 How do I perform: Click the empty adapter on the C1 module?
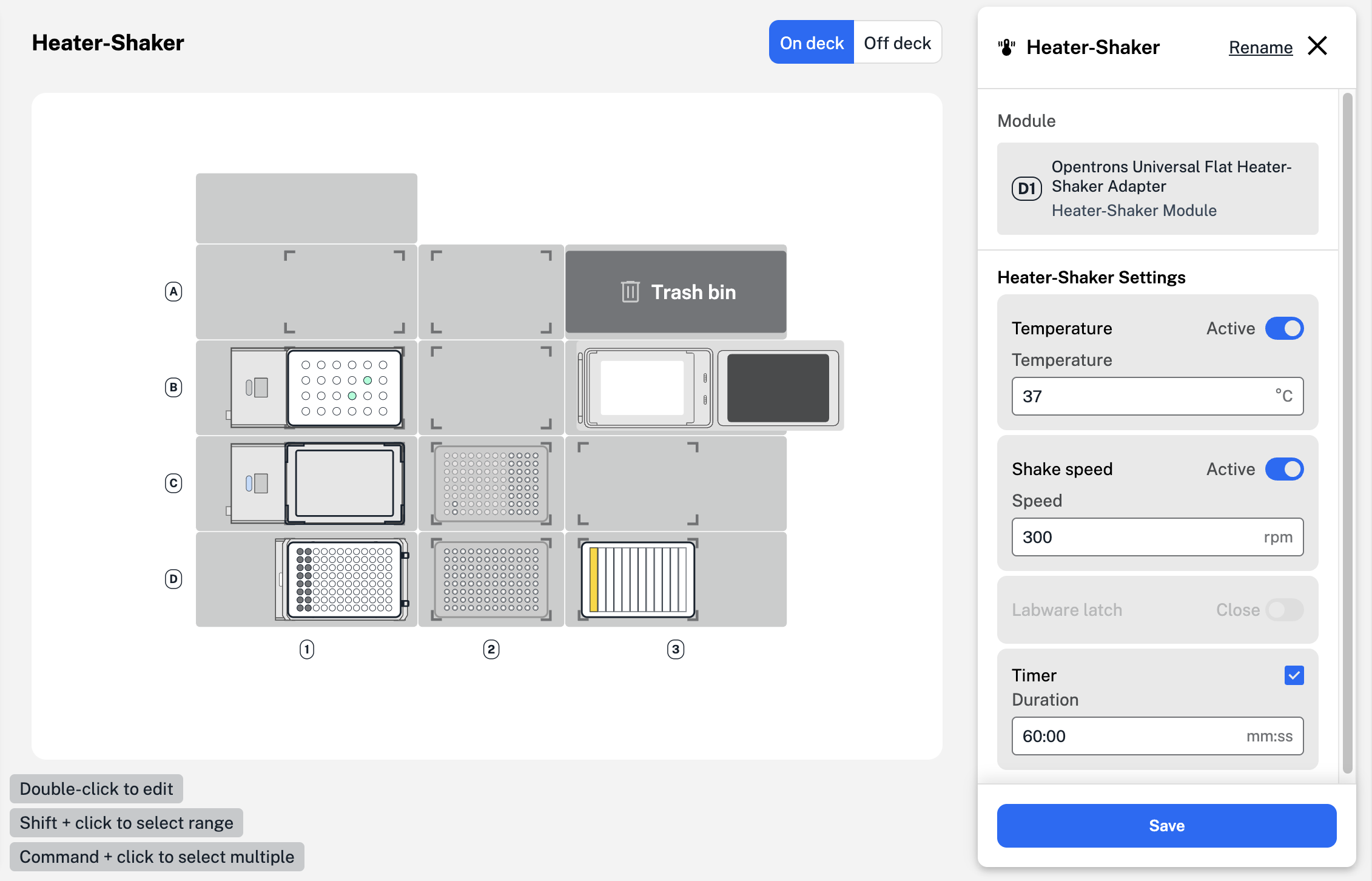[x=344, y=484]
